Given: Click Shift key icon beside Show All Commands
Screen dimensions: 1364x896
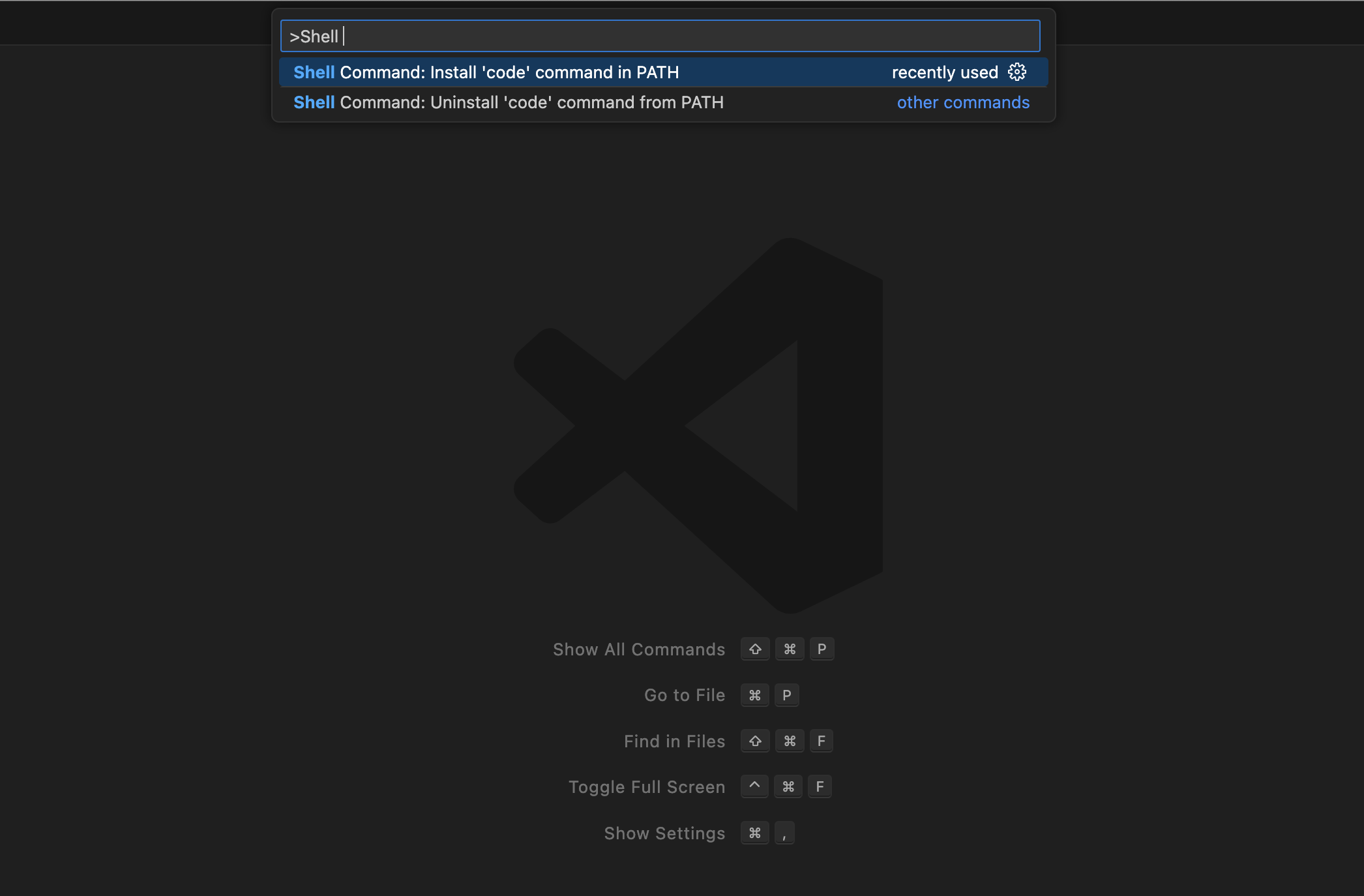Looking at the screenshot, I should click(x=755, y=650).
